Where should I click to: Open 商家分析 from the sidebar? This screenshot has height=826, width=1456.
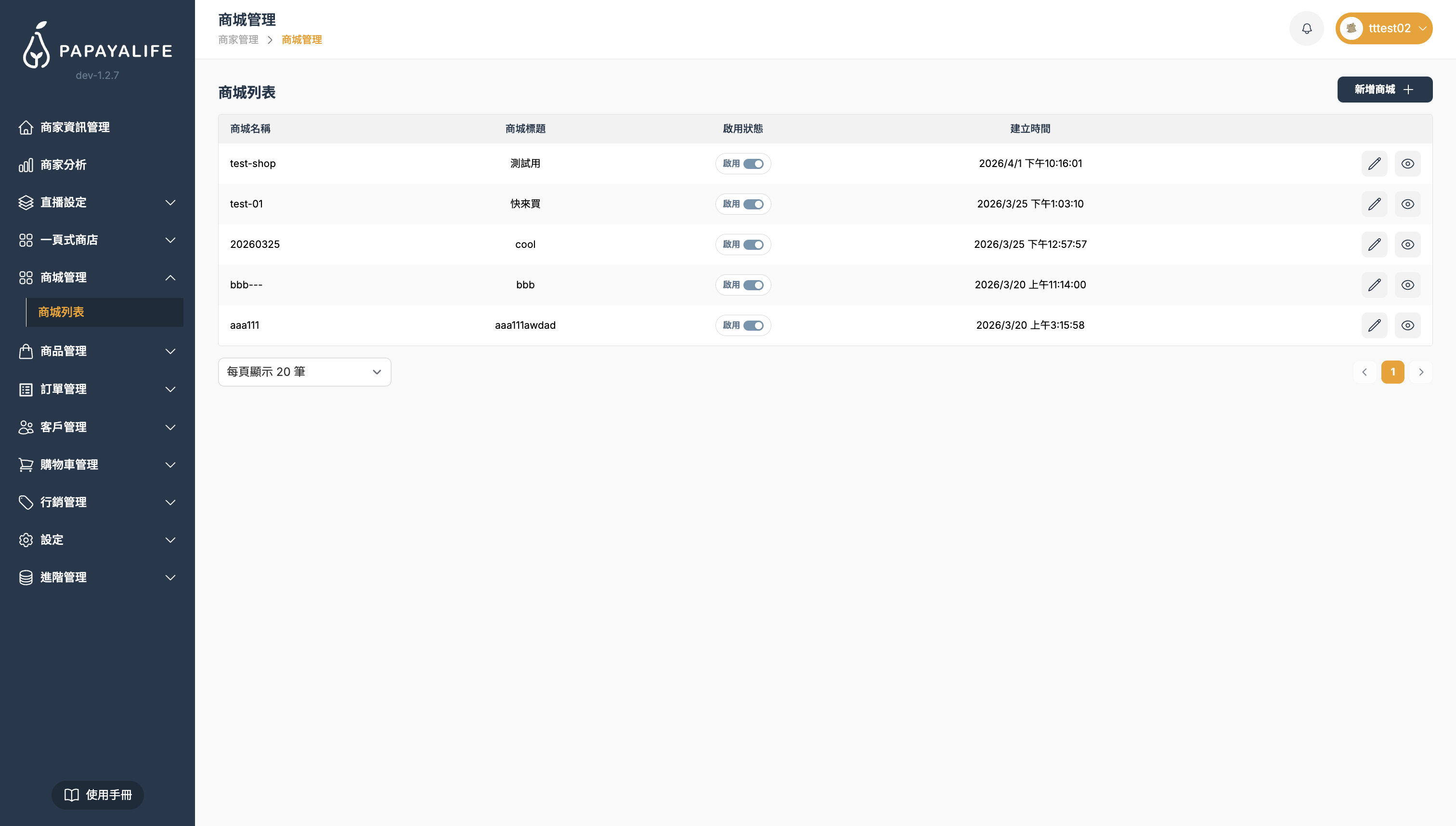tap(64, 165)
